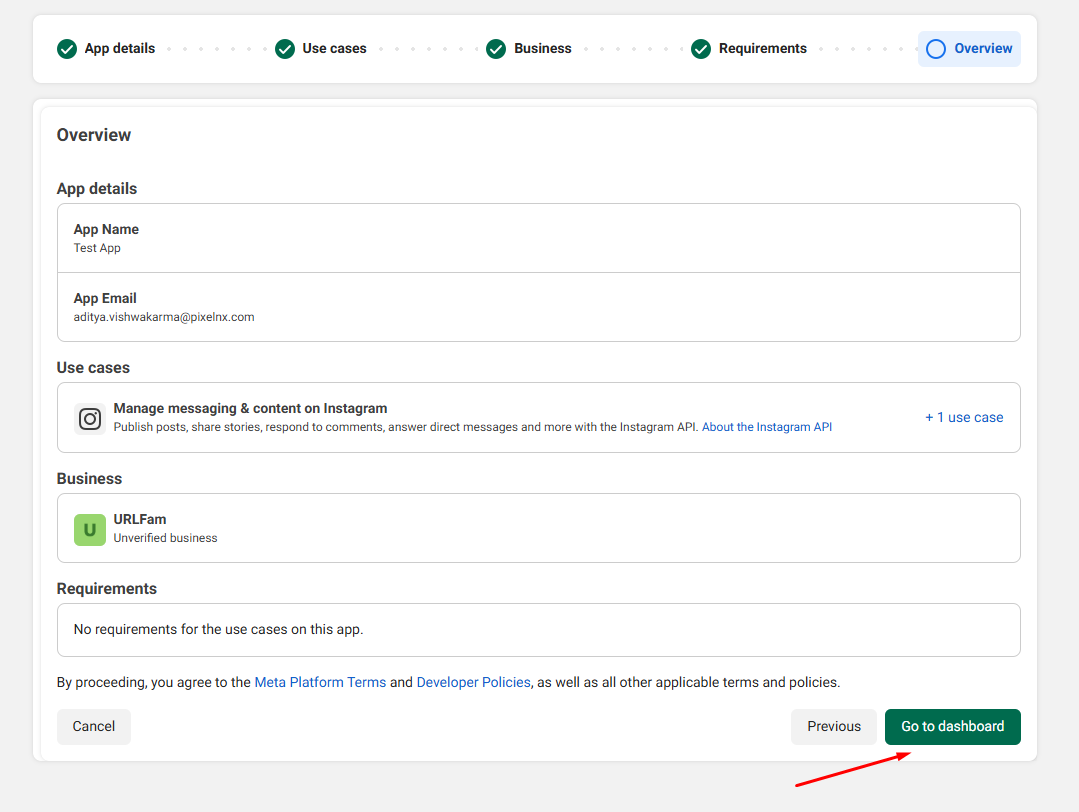The width and height of the screenshot is (1079, 812).
Task: Click the Instagram logo icon
Action: 90,419
